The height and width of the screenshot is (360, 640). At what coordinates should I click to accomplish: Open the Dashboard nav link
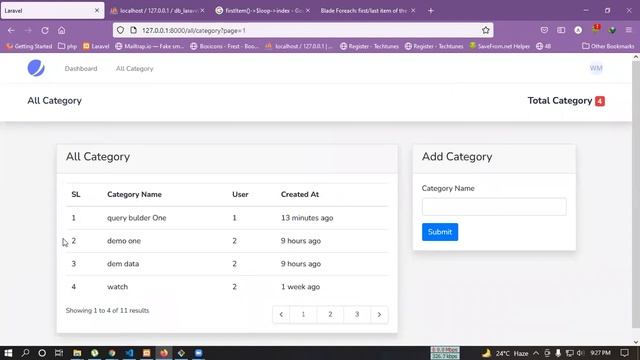click(81, 69)
